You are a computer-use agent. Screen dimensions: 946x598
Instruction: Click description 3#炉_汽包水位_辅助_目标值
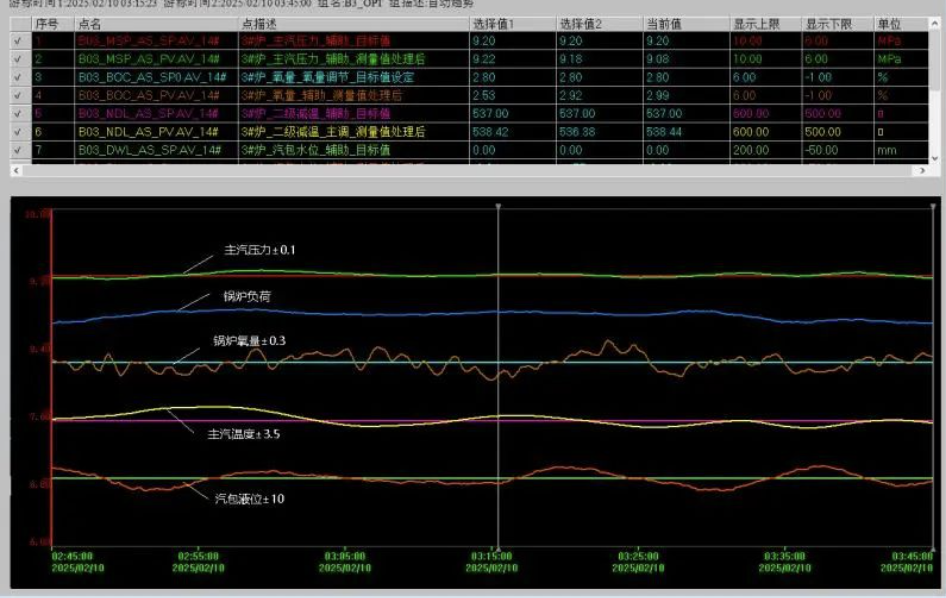(316, 150)
